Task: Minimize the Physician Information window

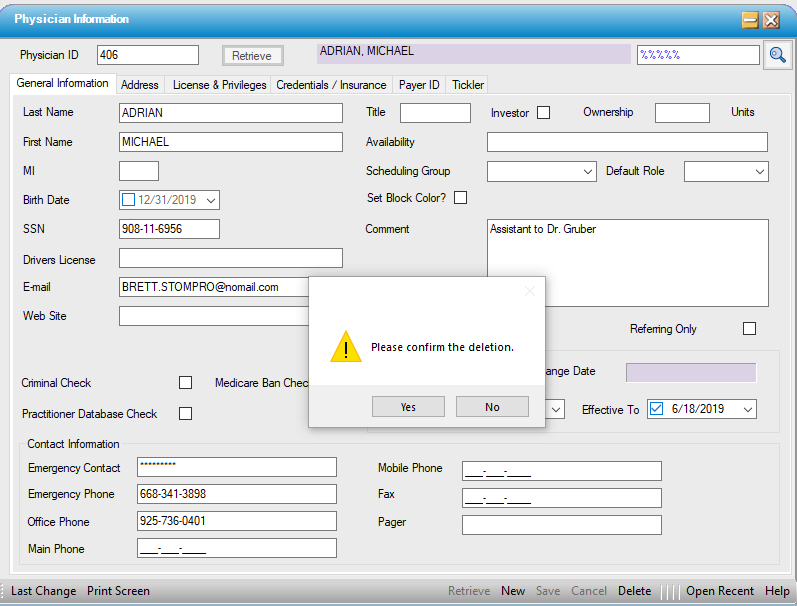Action: [x=749, y=20]
